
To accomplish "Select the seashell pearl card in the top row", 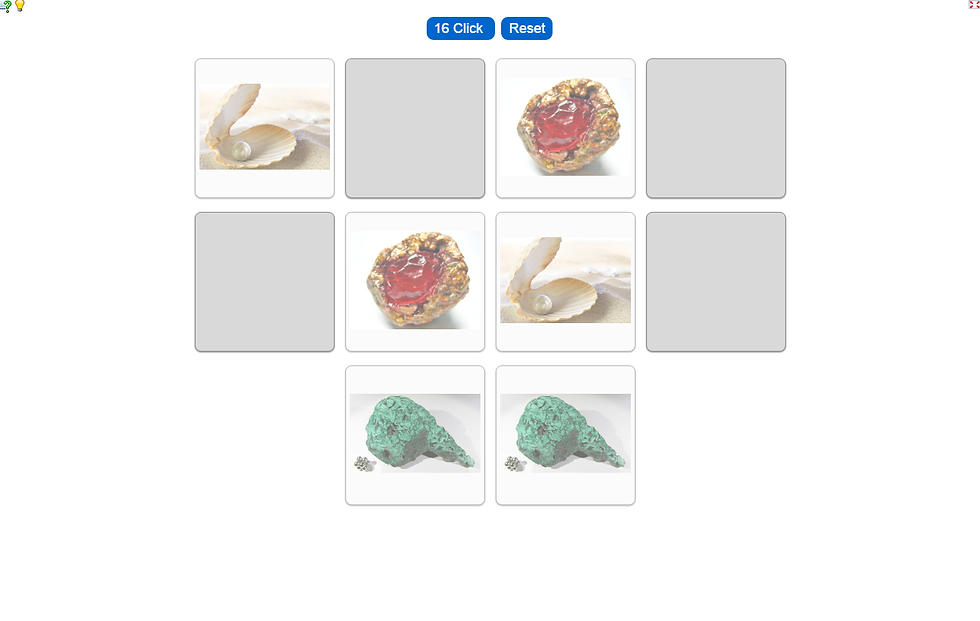I will tap(264, 128).
